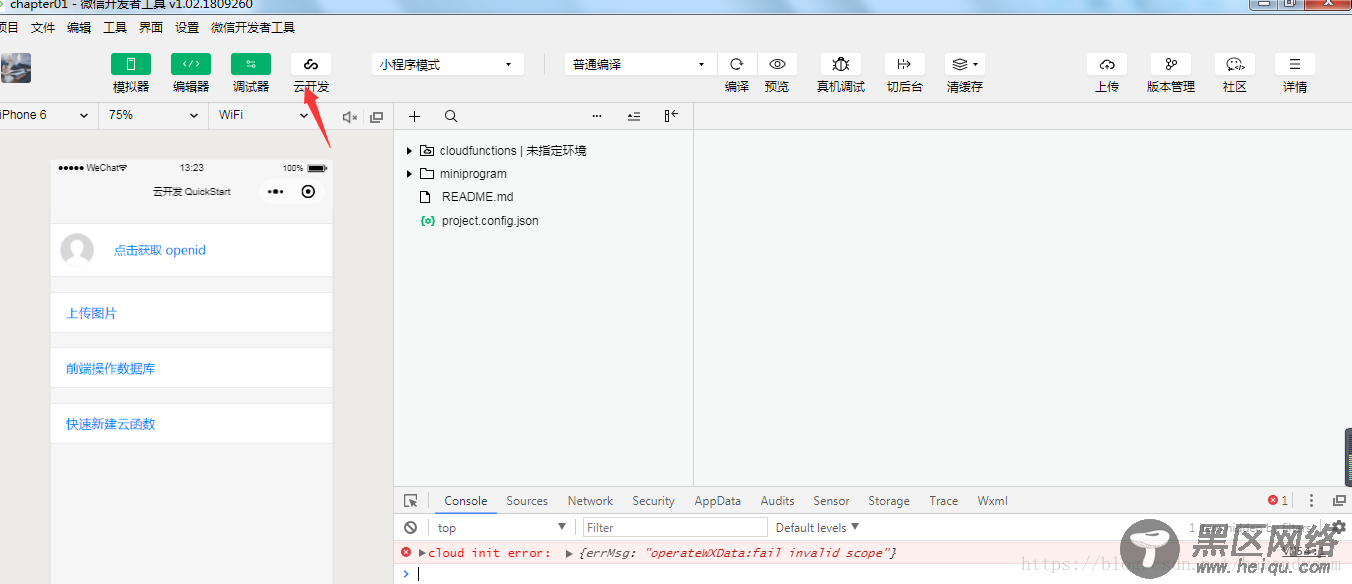The height and width of the screenshot is (584, 1352).
Task: Open the 设置 menu
Action: pyautogui.click(x=187, y=28)
